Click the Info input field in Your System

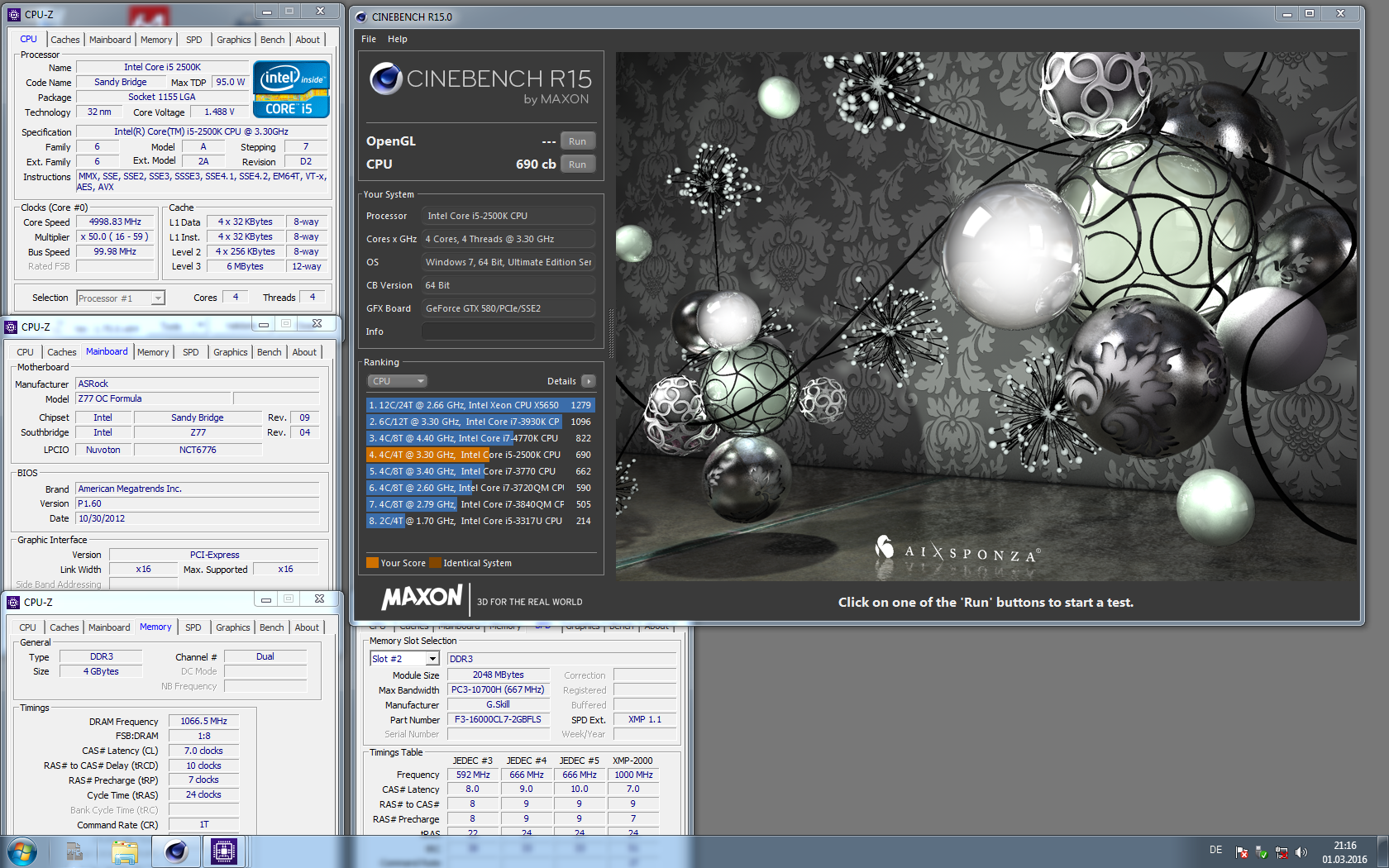[x=508, y=331]
